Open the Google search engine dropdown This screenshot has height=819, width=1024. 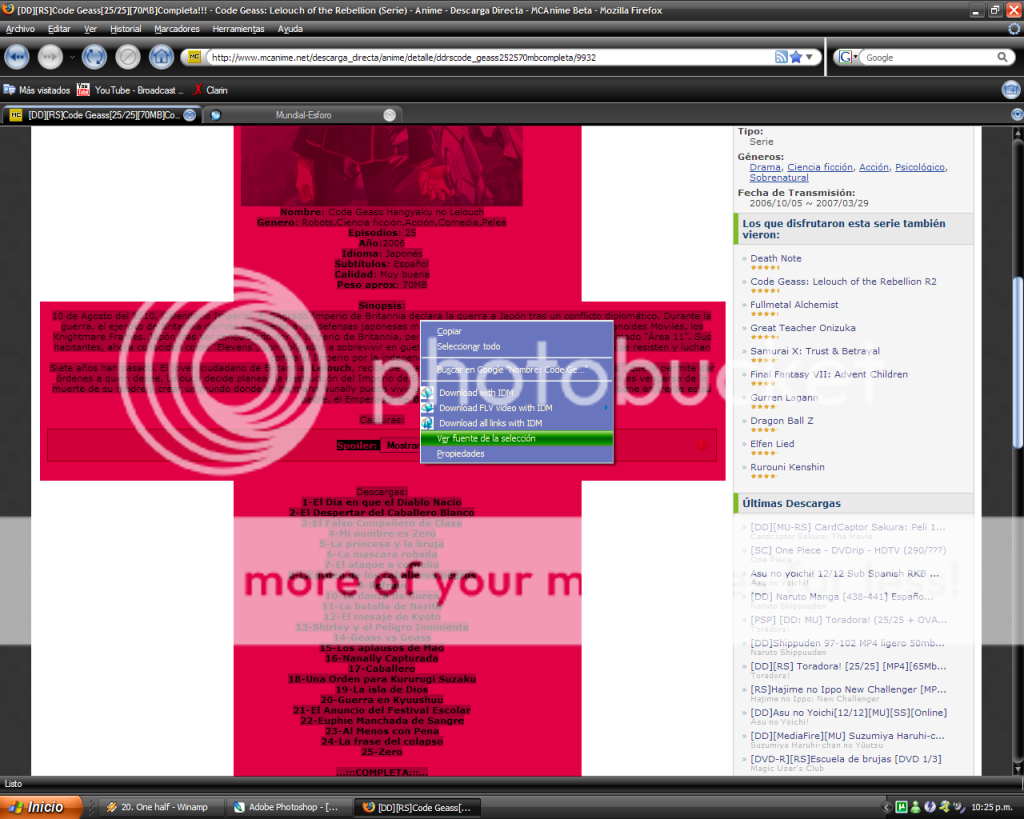tap(848, 57)
